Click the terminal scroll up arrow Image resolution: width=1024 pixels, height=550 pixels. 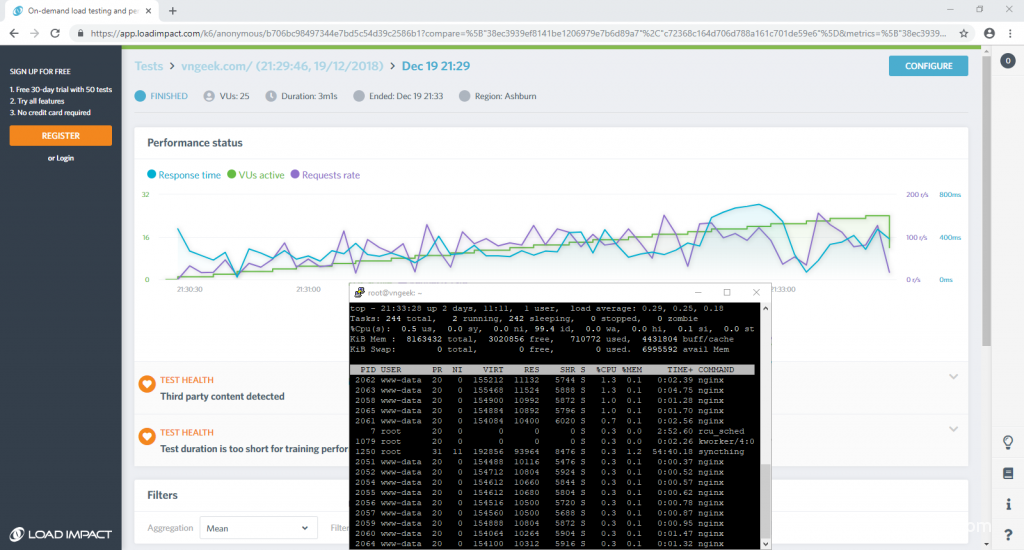(x=765, y=308)
